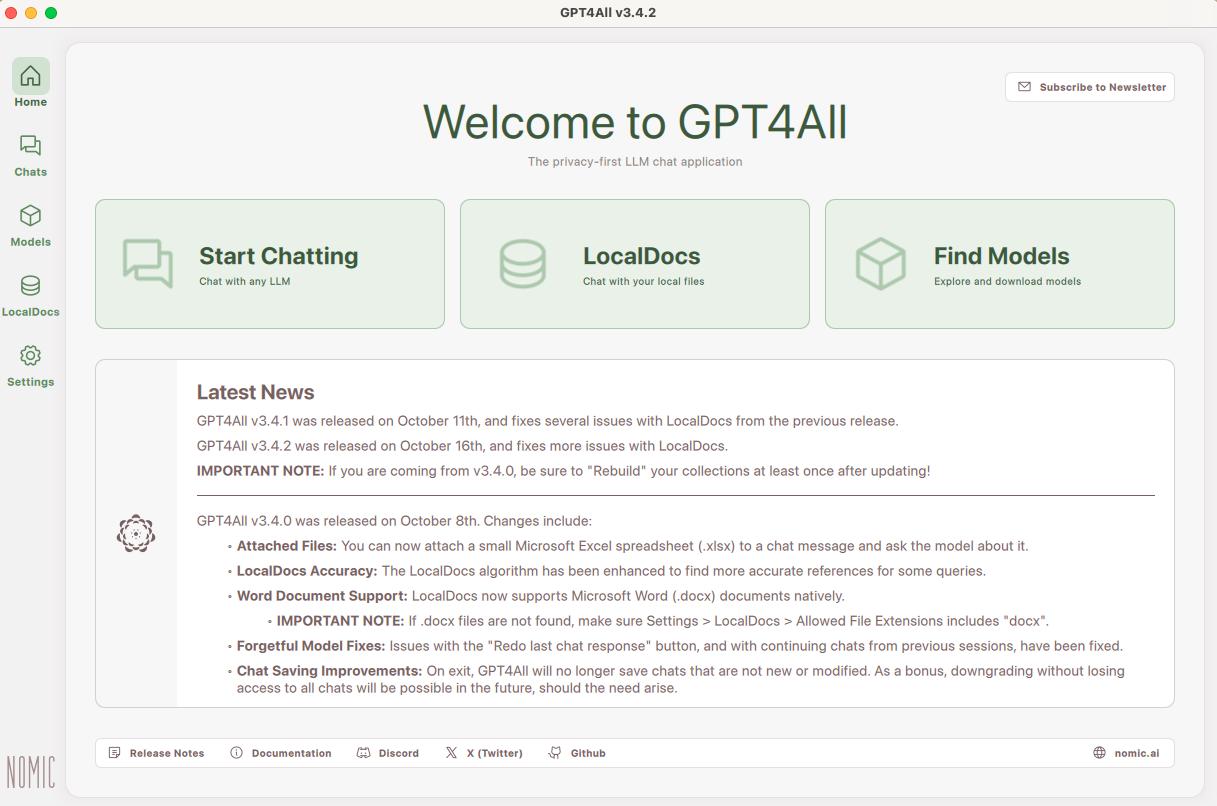The image size is (1217, 806).
Task: Click the Chats label in sidebar
Action: click(30, 172)
